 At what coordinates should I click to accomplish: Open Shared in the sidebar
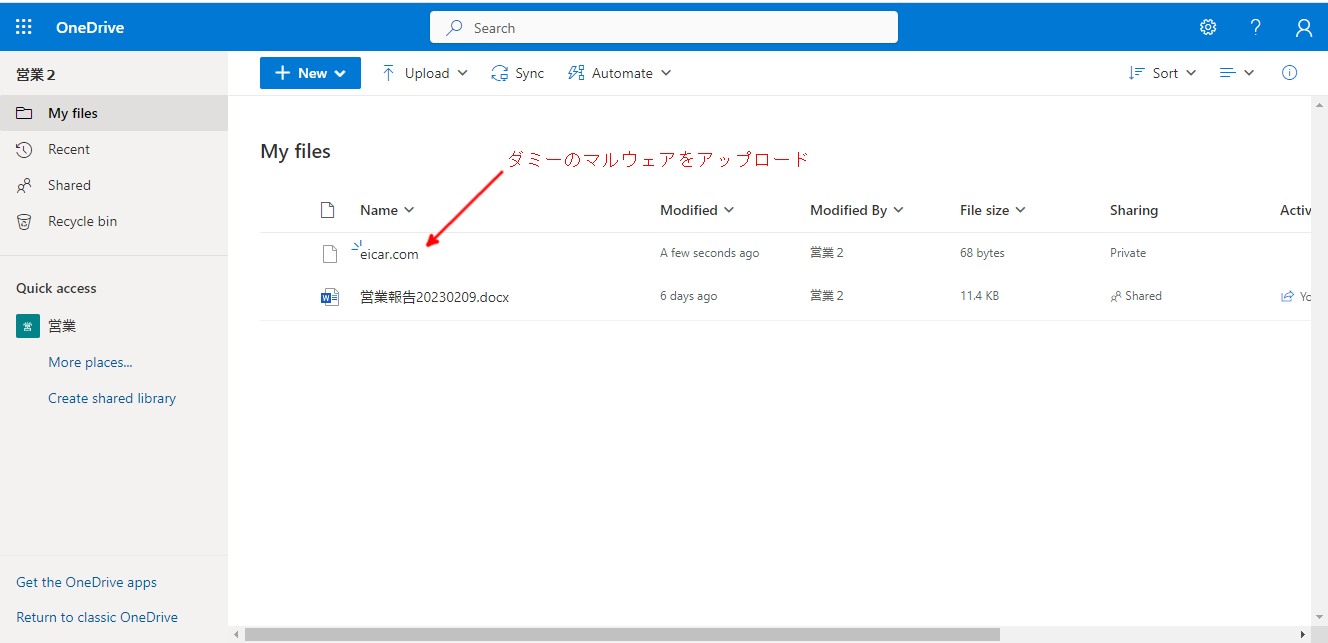click(x=114, y=185)
